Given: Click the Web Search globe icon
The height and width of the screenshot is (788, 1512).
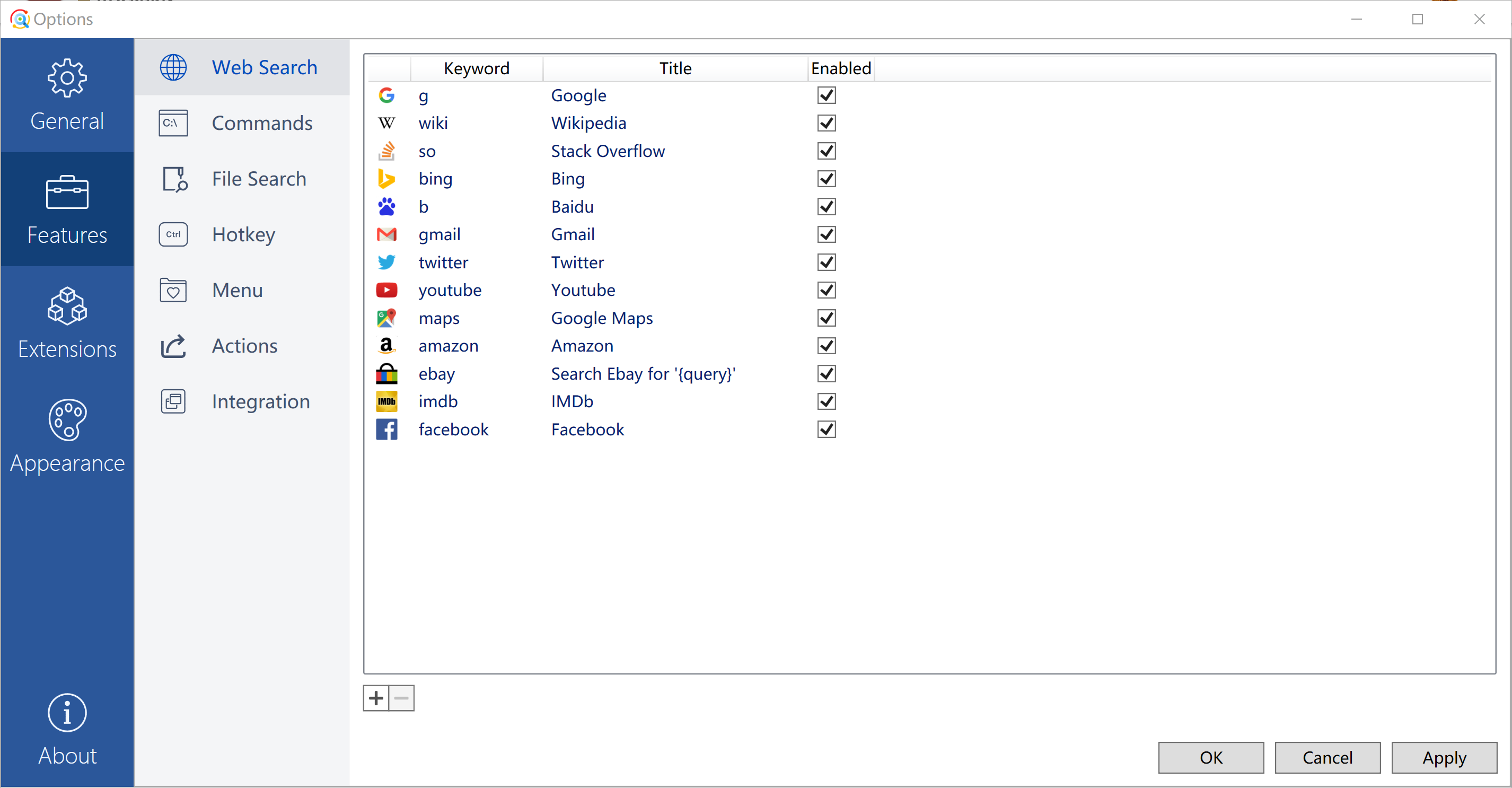Looking at the screenshot, I should coord(173,67).
